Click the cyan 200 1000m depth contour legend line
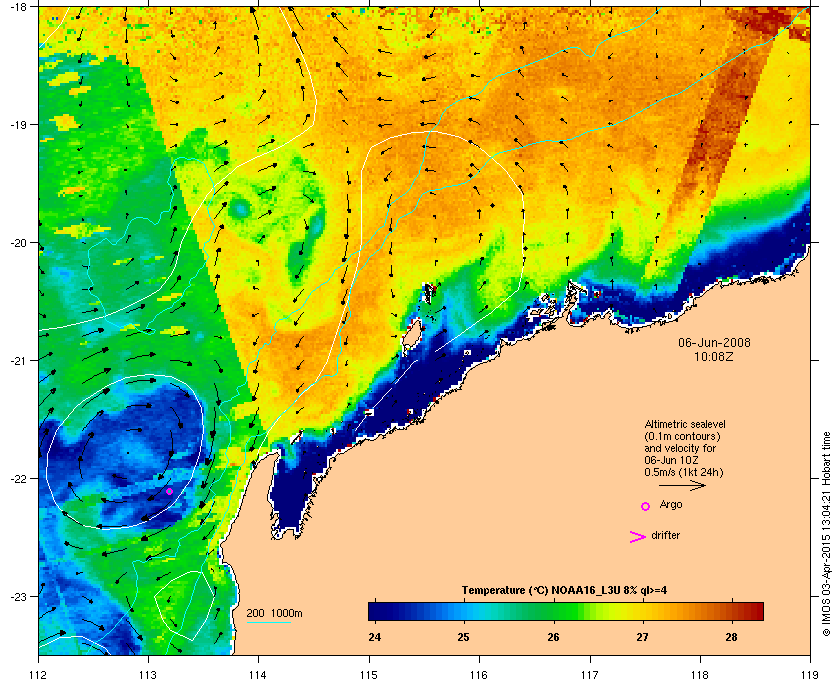840x680 pixels. point(268,623)
